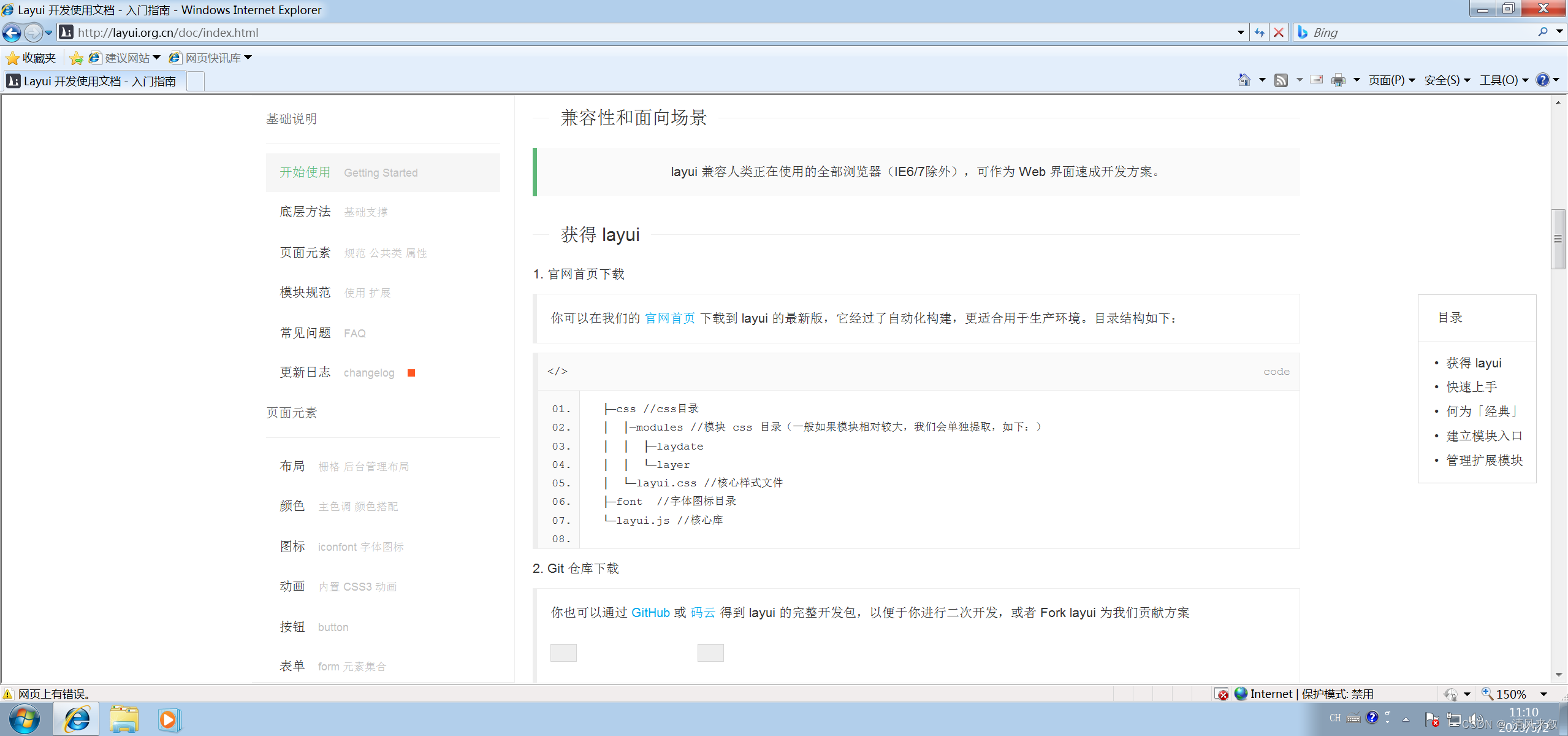Open 模块规范 sidebar item

382,293
